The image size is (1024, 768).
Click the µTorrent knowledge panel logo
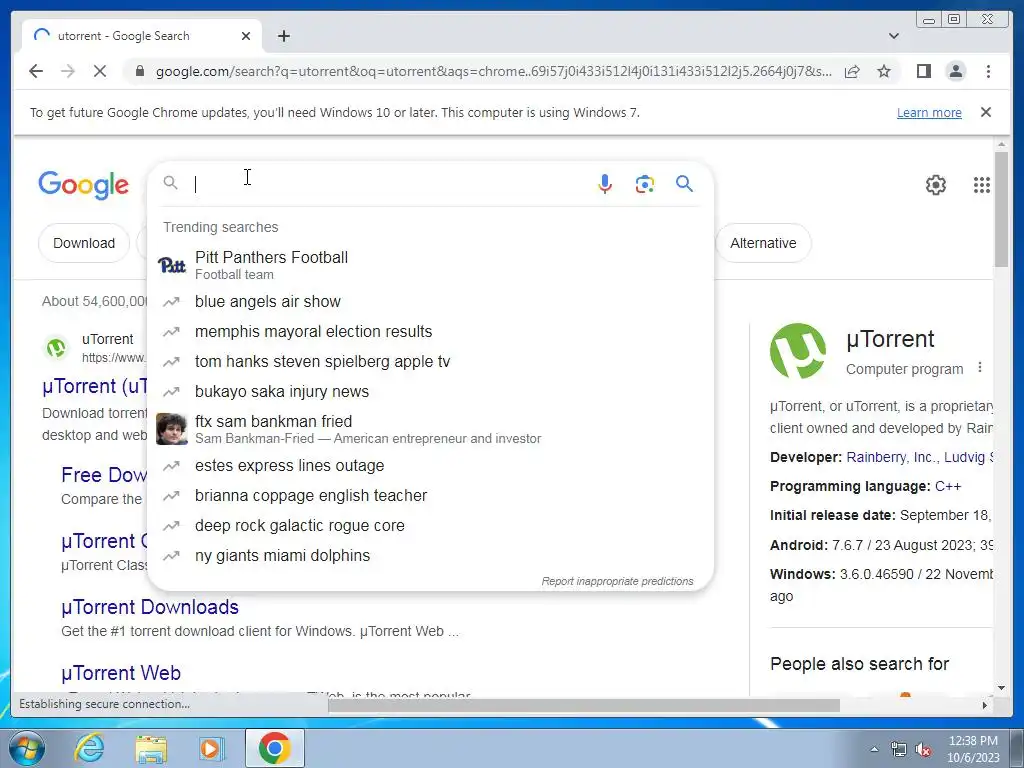[x=797, y=351]
